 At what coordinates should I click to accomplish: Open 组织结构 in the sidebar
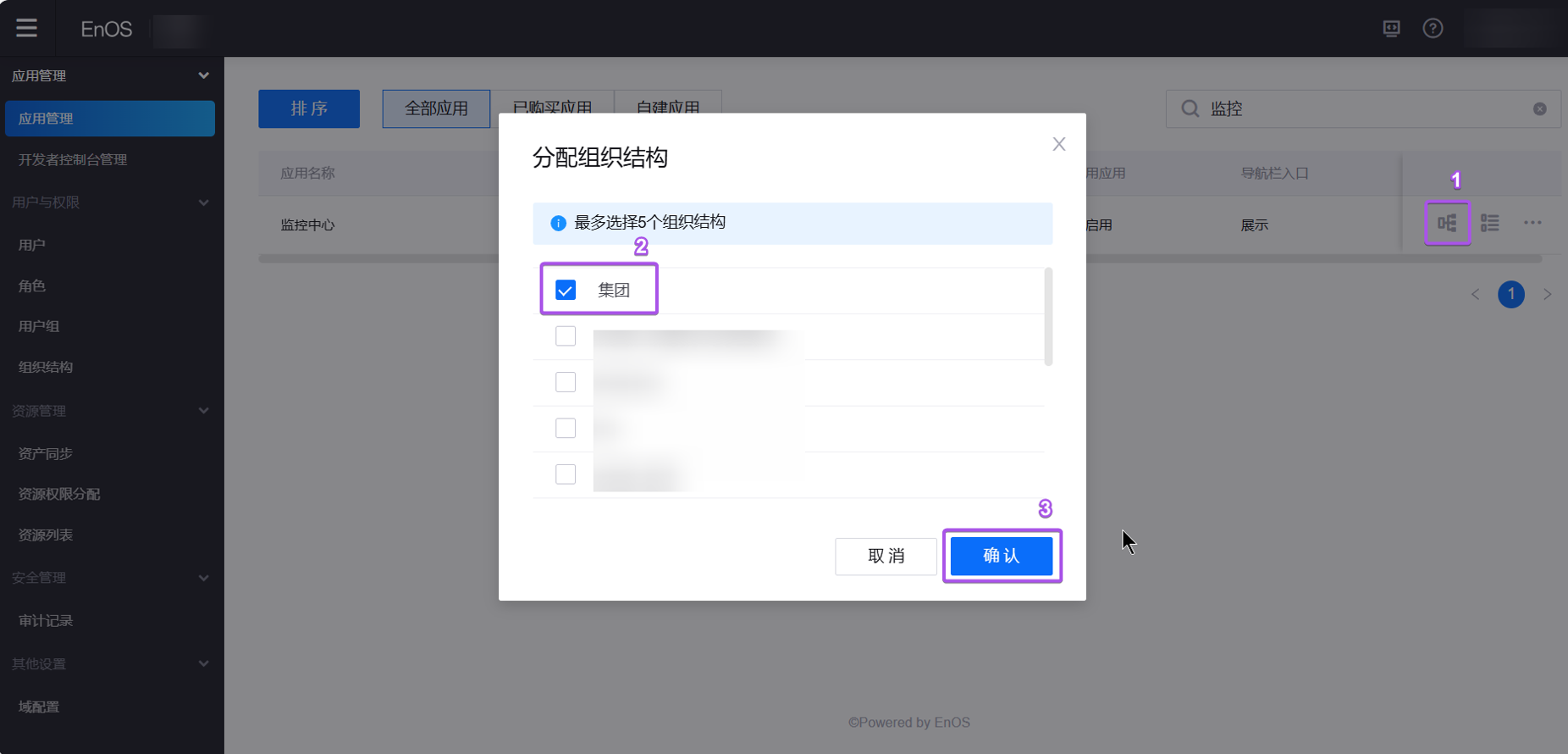coord(46,367)
